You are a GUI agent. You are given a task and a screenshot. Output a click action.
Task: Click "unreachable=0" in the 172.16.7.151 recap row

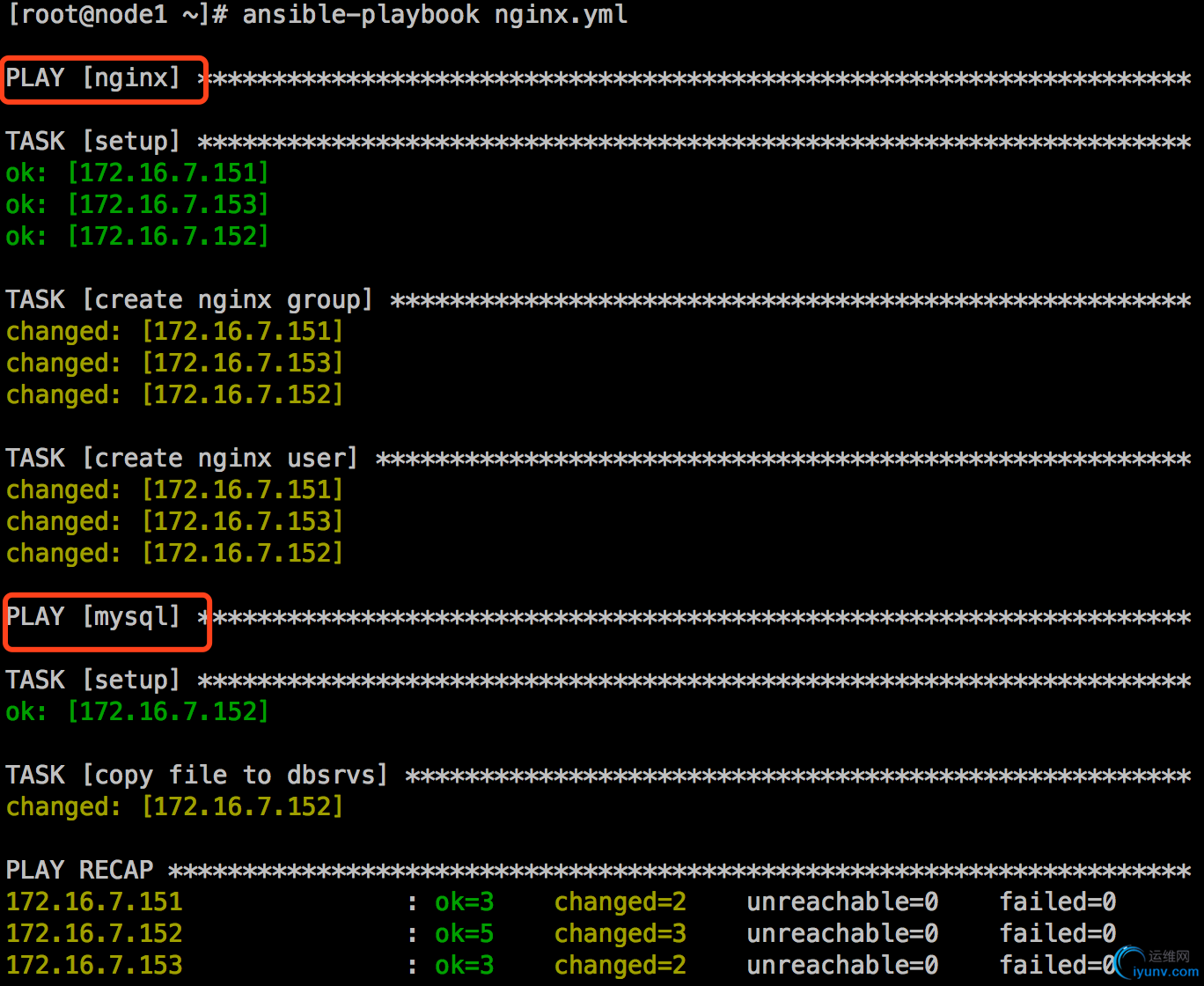coord(843,902)
